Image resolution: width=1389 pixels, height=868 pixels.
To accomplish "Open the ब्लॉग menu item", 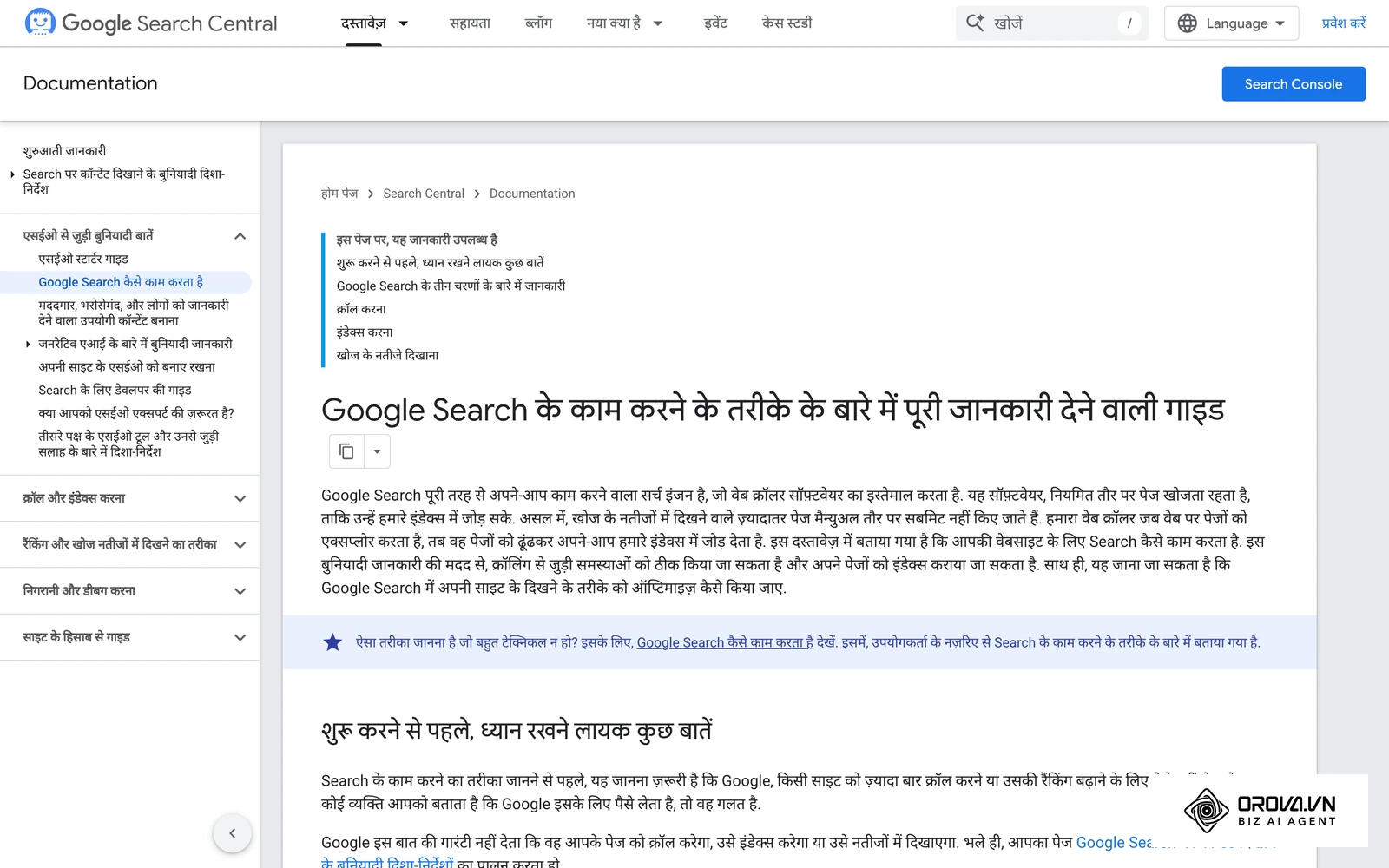I will (538, 23).
